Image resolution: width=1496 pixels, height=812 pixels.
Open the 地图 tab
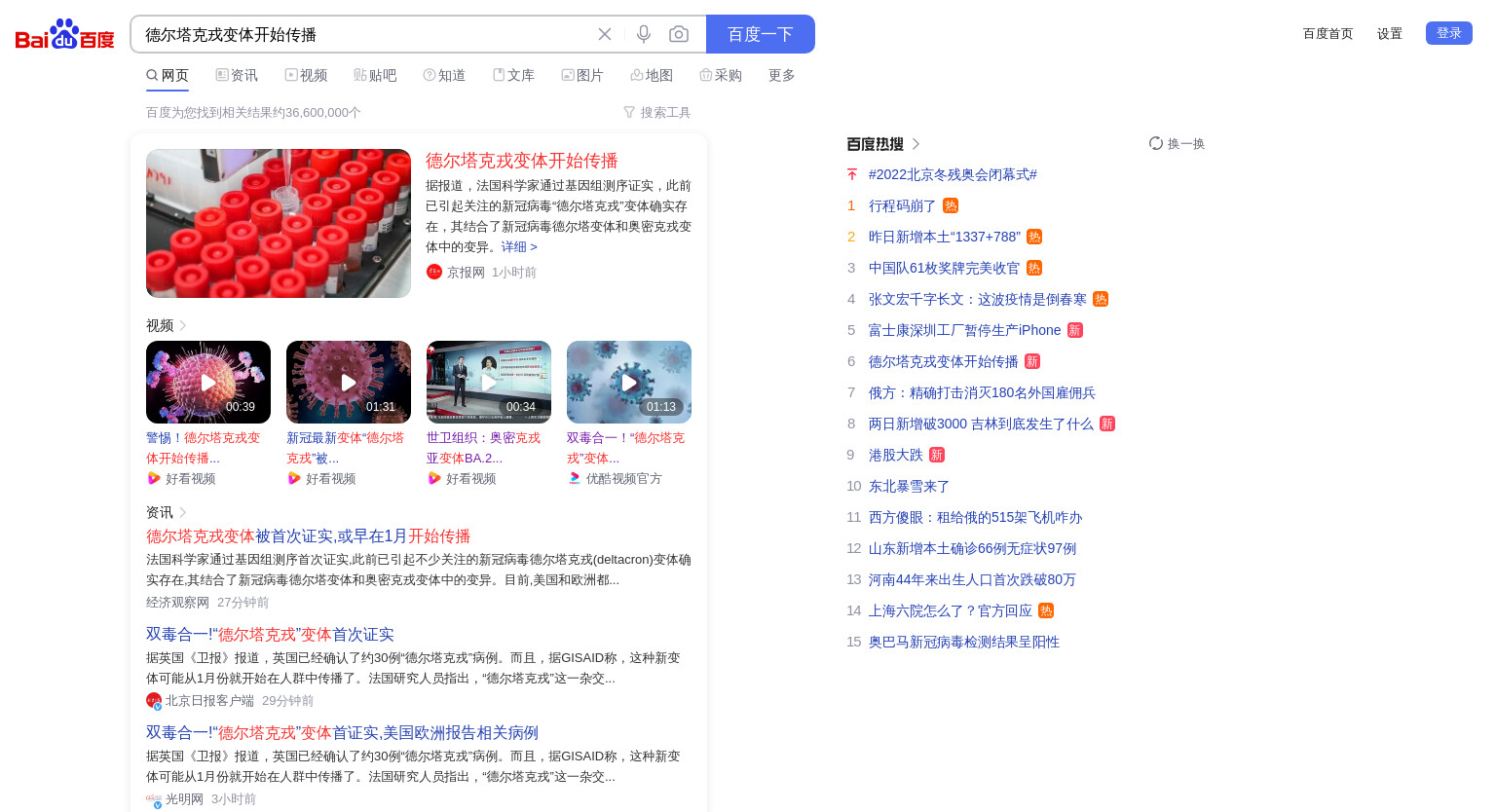tap(652, 75)
